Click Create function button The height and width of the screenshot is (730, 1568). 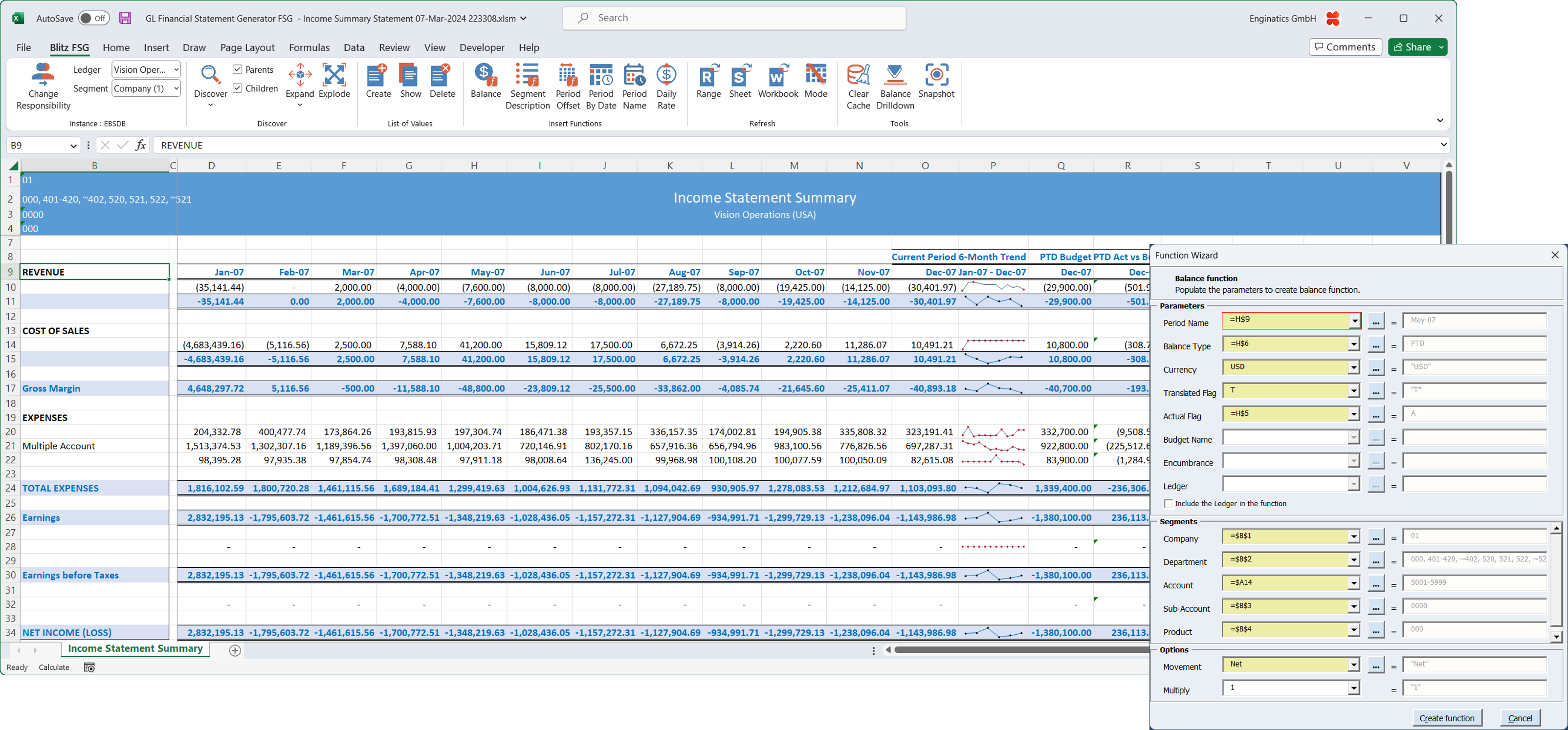tap(1446, 718)
